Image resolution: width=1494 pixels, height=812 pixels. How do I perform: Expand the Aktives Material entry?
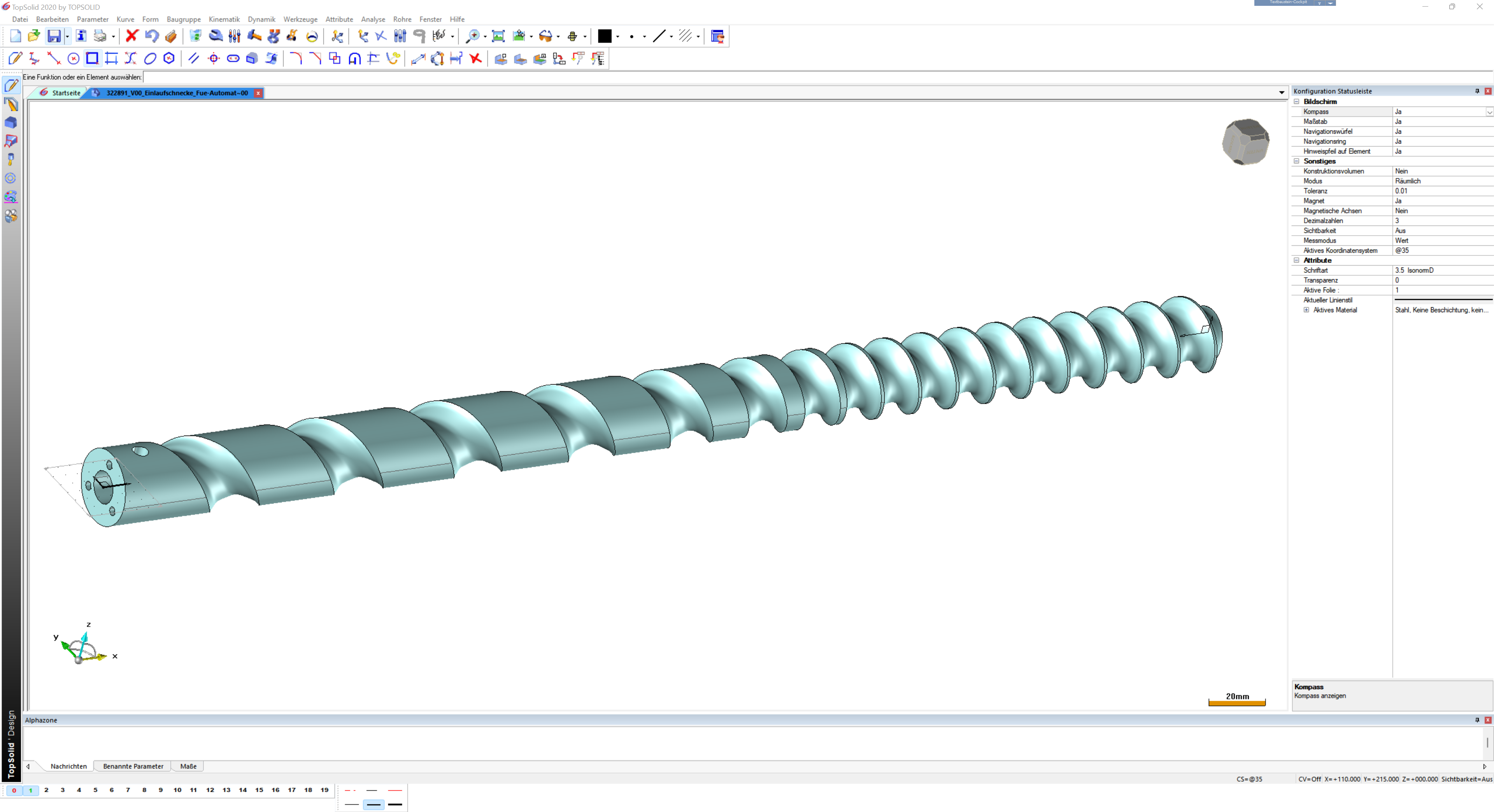click(1306, 310)
